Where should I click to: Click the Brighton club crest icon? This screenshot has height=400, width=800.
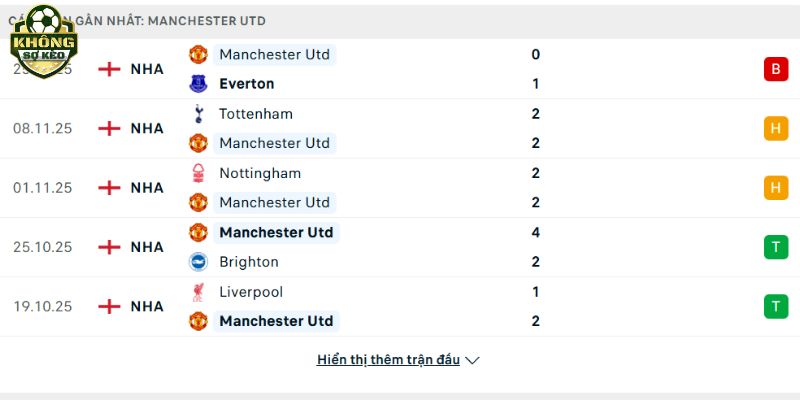pos(198,262)
